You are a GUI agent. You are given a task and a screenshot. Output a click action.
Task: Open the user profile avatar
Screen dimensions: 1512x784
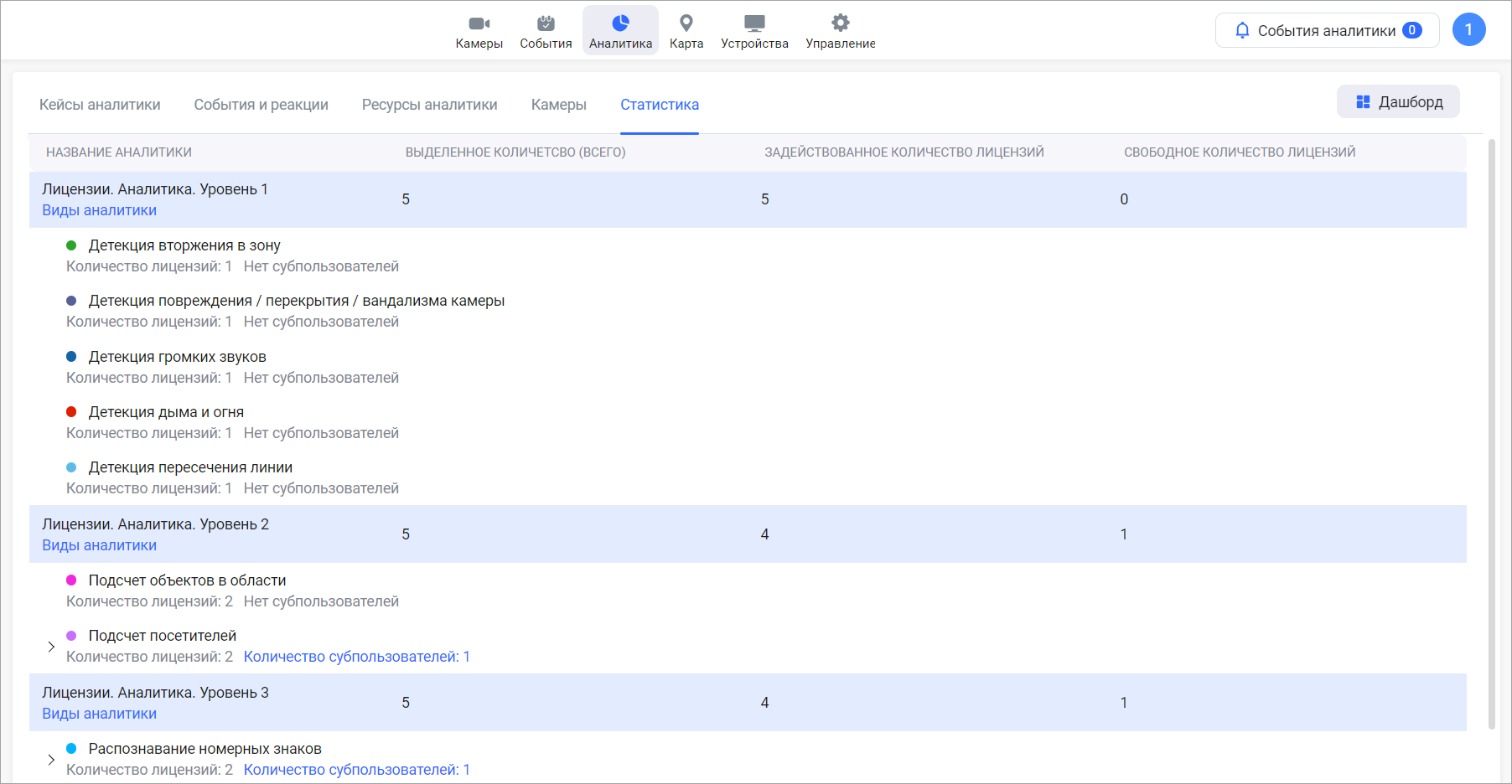point(1468,30)
